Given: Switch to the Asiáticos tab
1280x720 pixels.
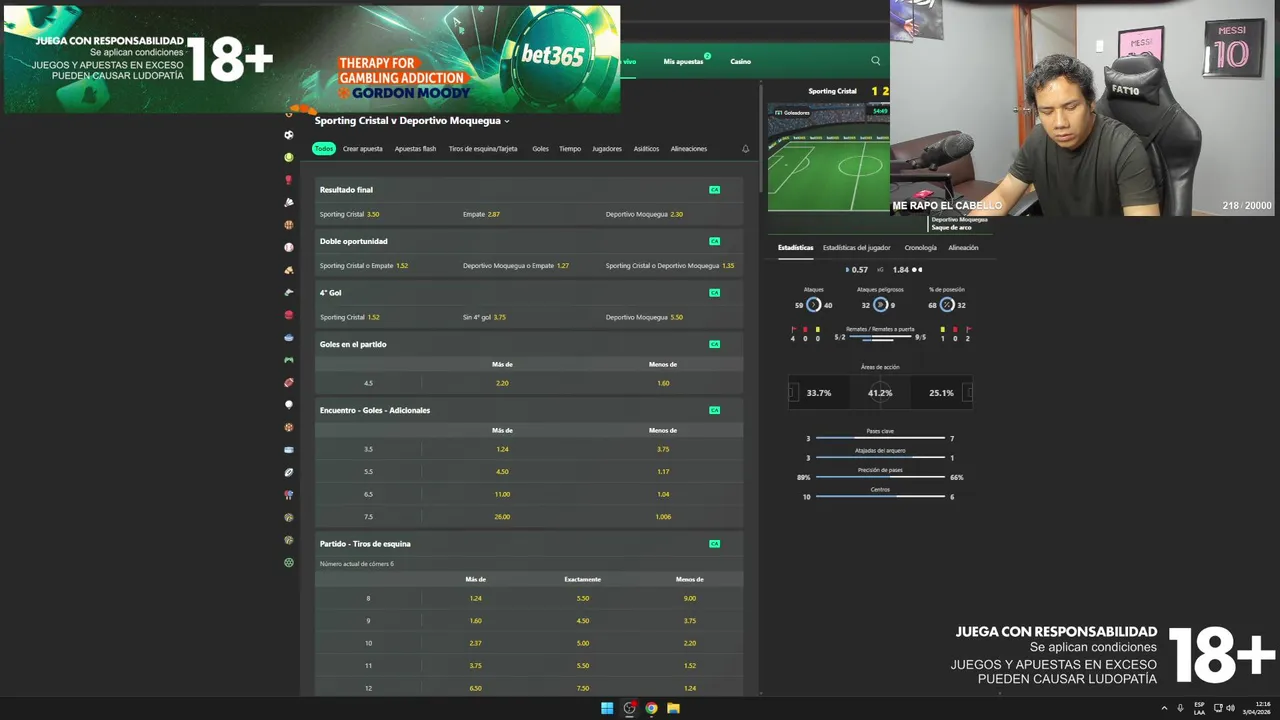Looking at the screenshot, I should coord(646,149).
